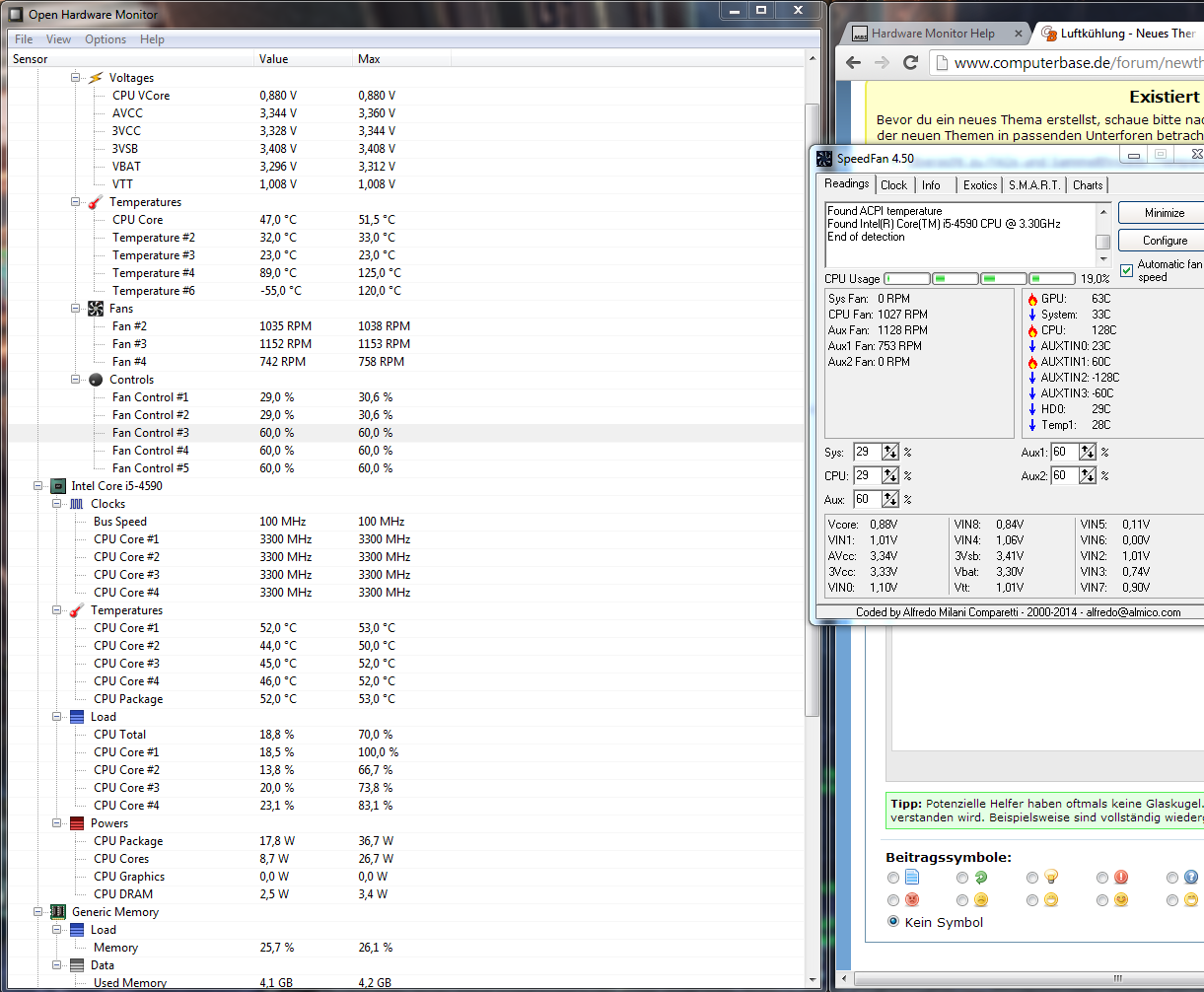Click the Powers node red icon

tap(77, 823)
